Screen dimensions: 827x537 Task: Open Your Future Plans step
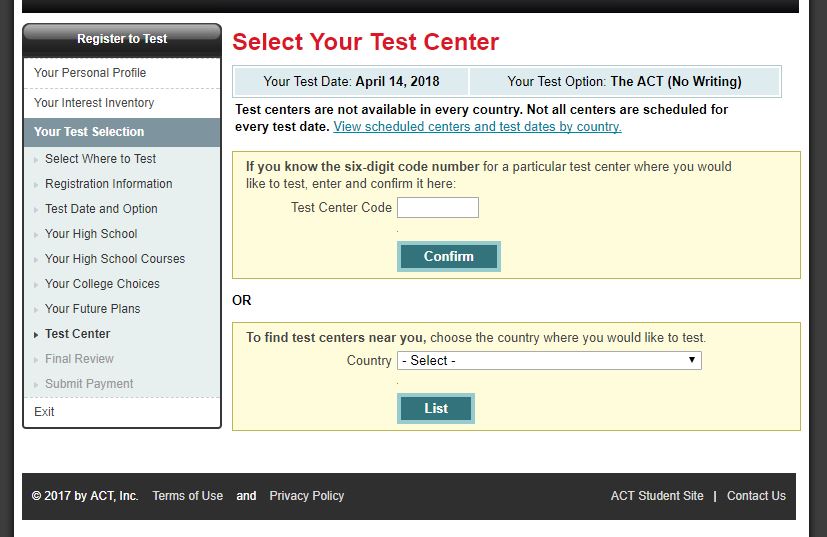point(92,309)
